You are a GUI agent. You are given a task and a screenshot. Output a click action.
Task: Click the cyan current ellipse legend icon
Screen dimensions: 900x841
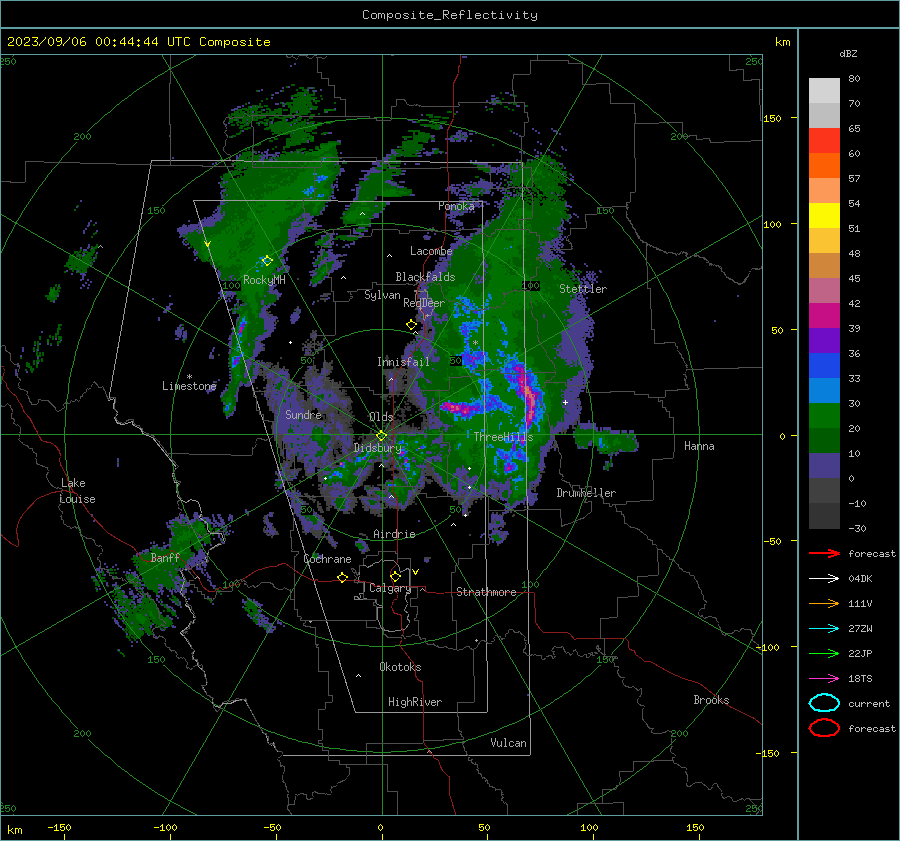[x=824, y=703]
